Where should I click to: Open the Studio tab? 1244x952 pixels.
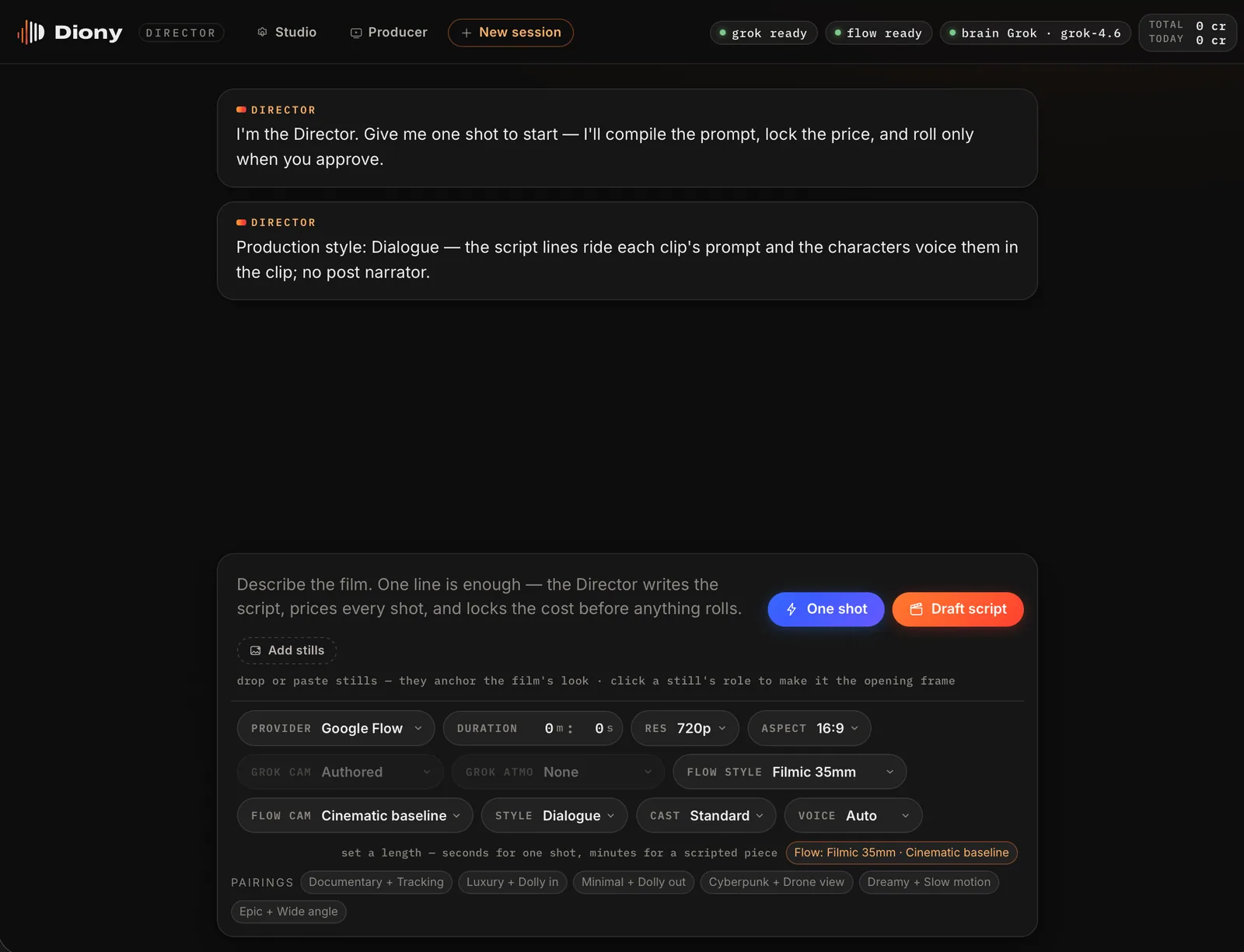coord(287,32)
